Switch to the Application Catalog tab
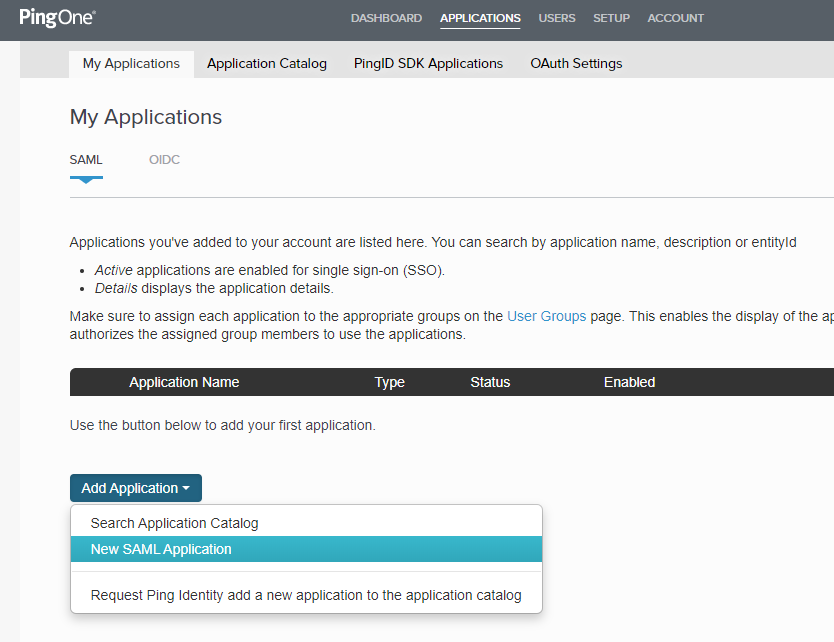 tap(267, 63)
